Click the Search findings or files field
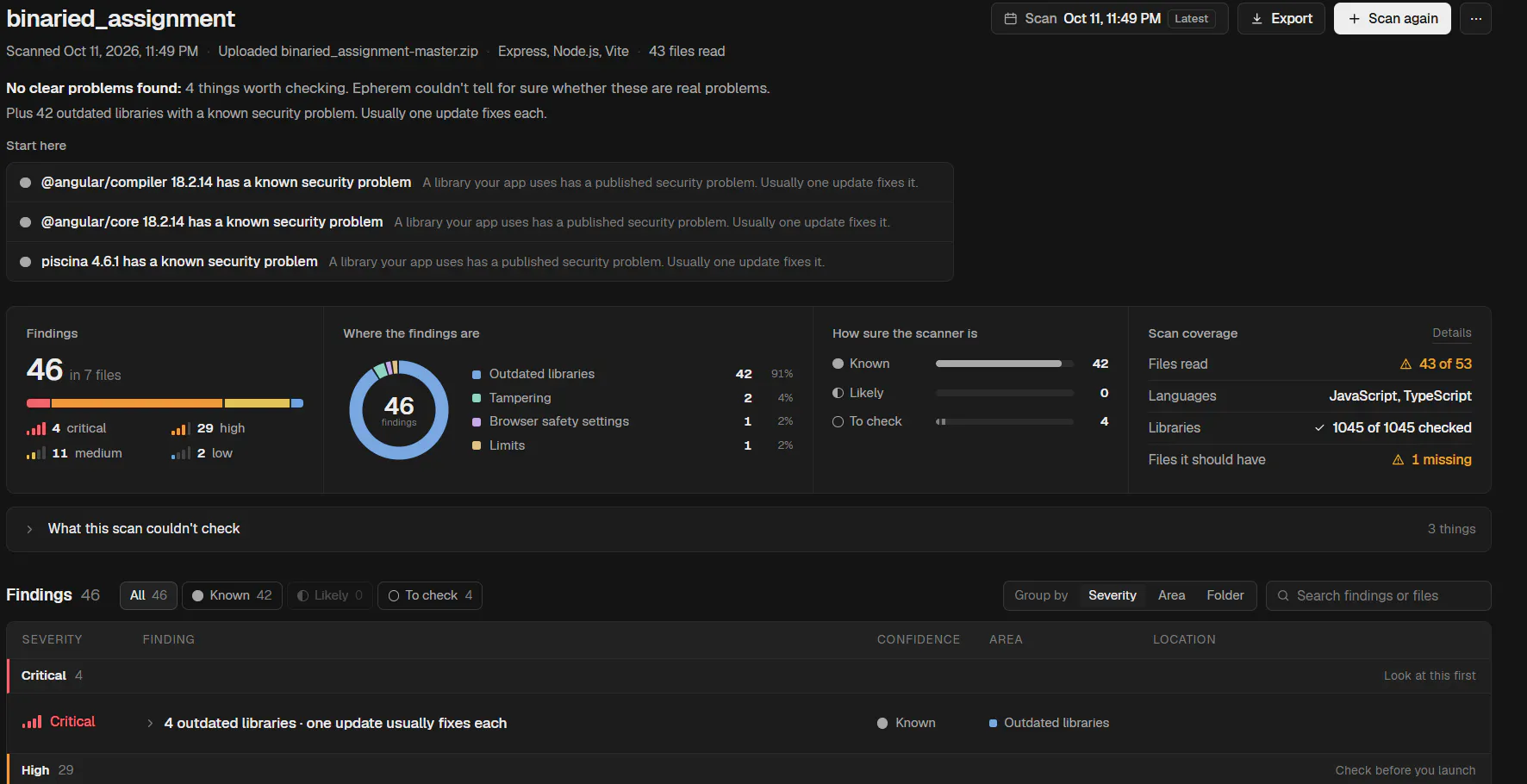 pos(1378,595)
